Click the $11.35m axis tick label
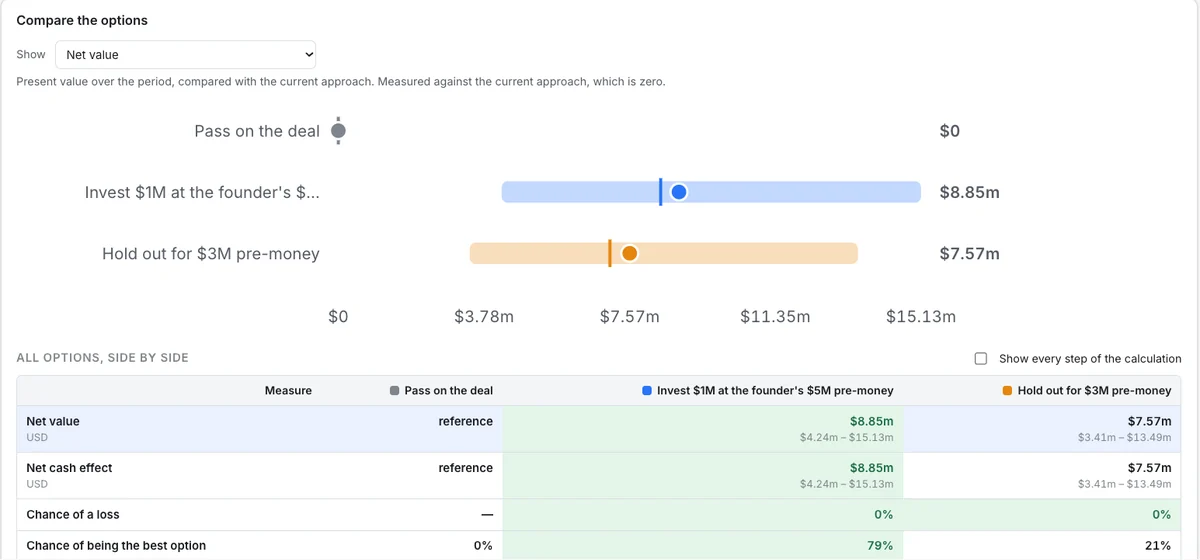 point(775,317)
